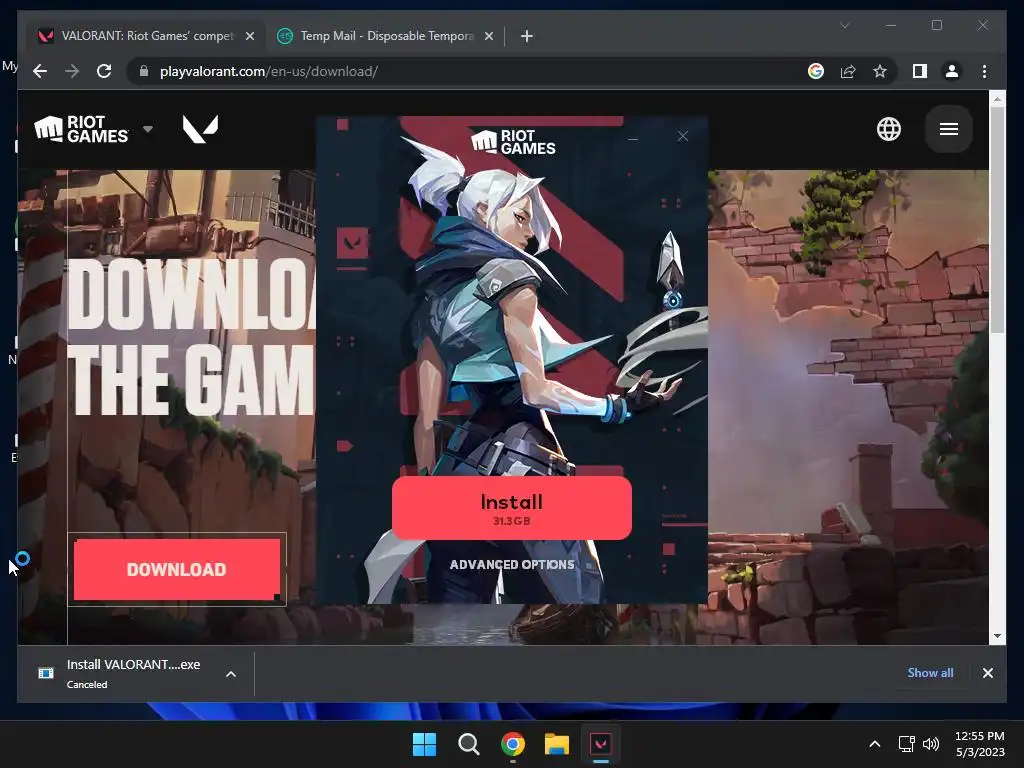Reload the current page

(104, 71)
